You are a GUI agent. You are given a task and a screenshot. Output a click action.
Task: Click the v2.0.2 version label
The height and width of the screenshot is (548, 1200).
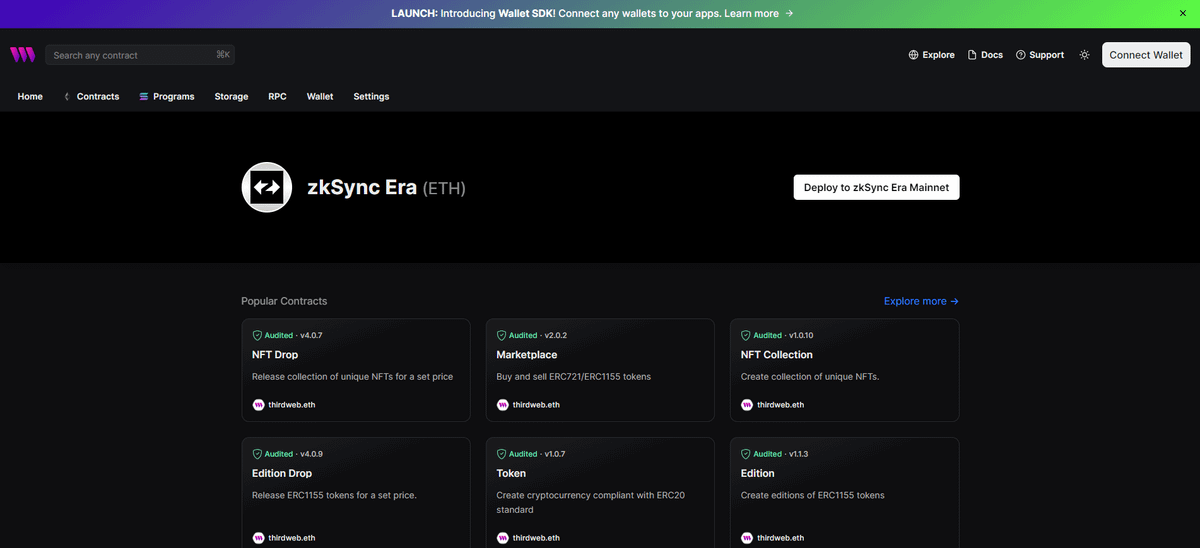click(555, 336)
